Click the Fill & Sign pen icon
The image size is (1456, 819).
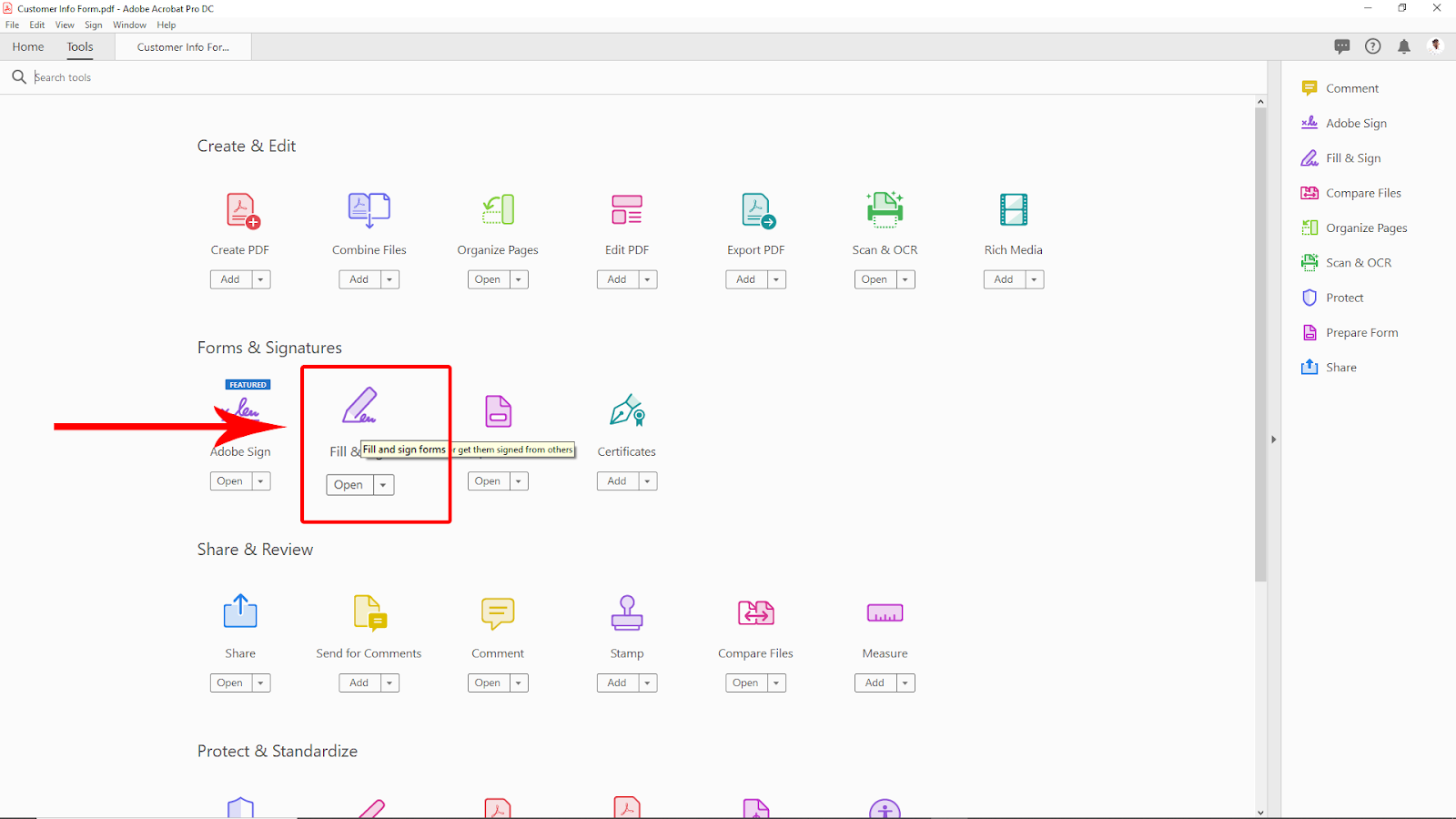359,406
